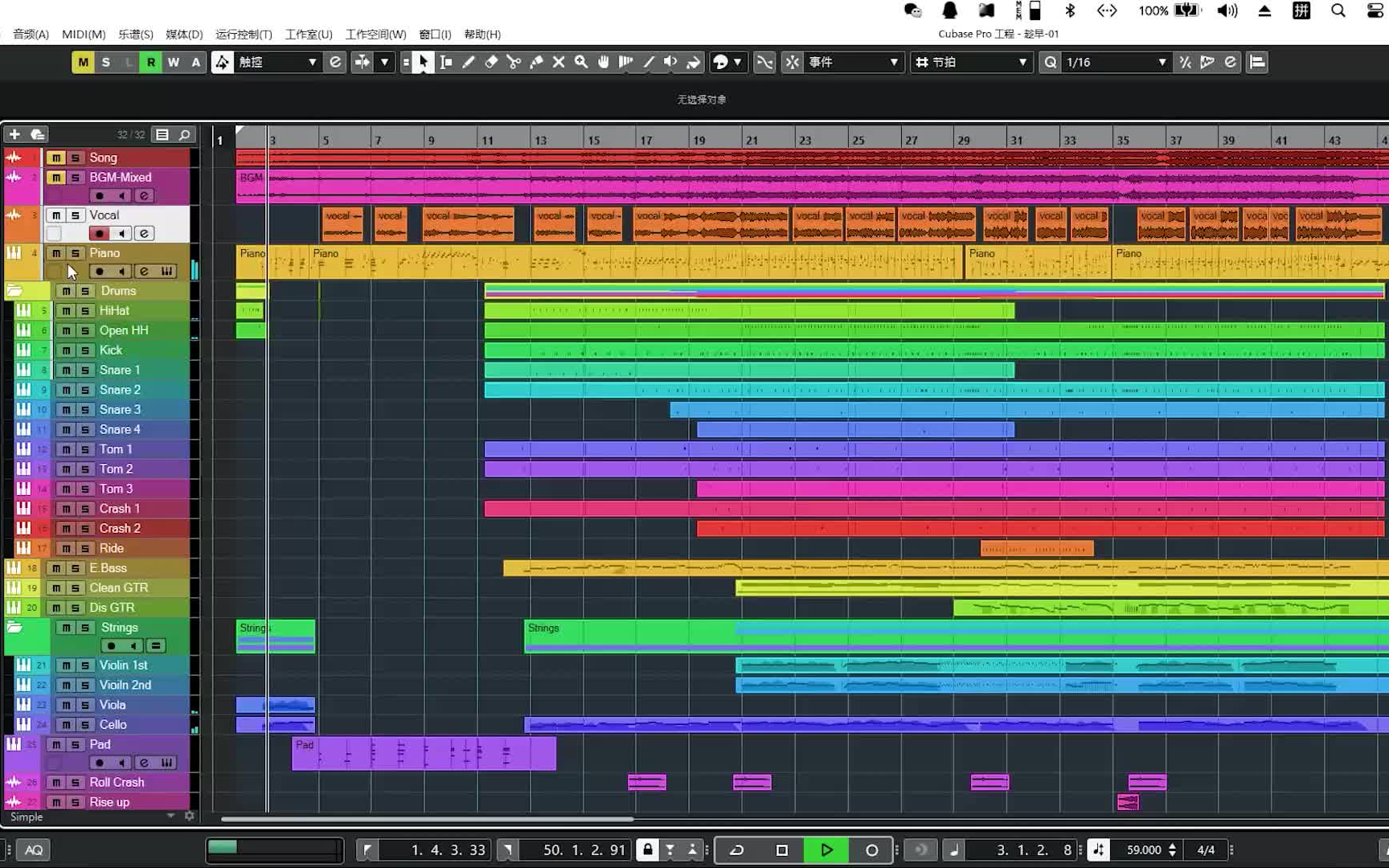This screenshot has height=868, width=1389.
Task: Edit the 59.000 tempo value
Action: click(x=1144, y=850)
